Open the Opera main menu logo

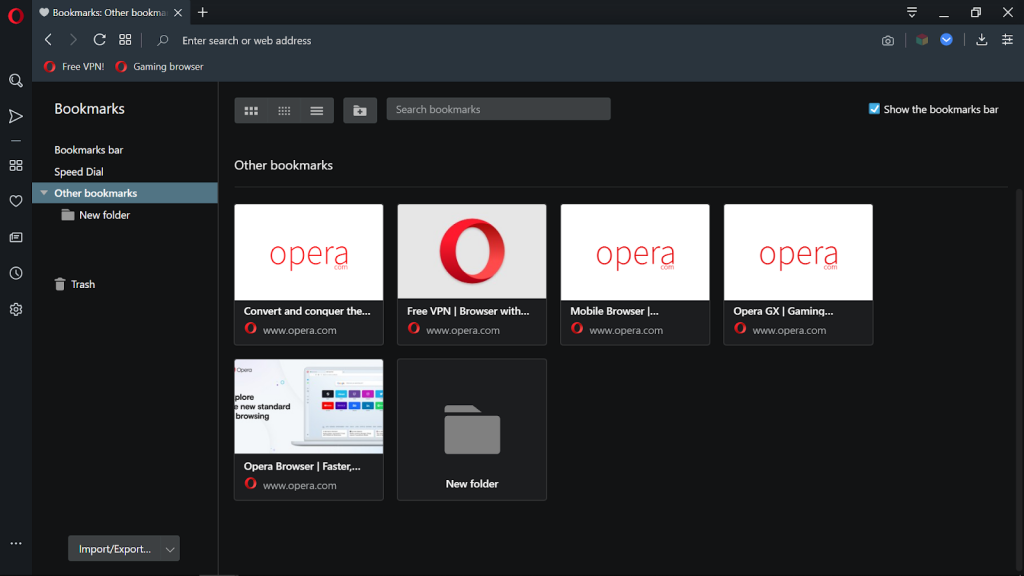[15, 15]
